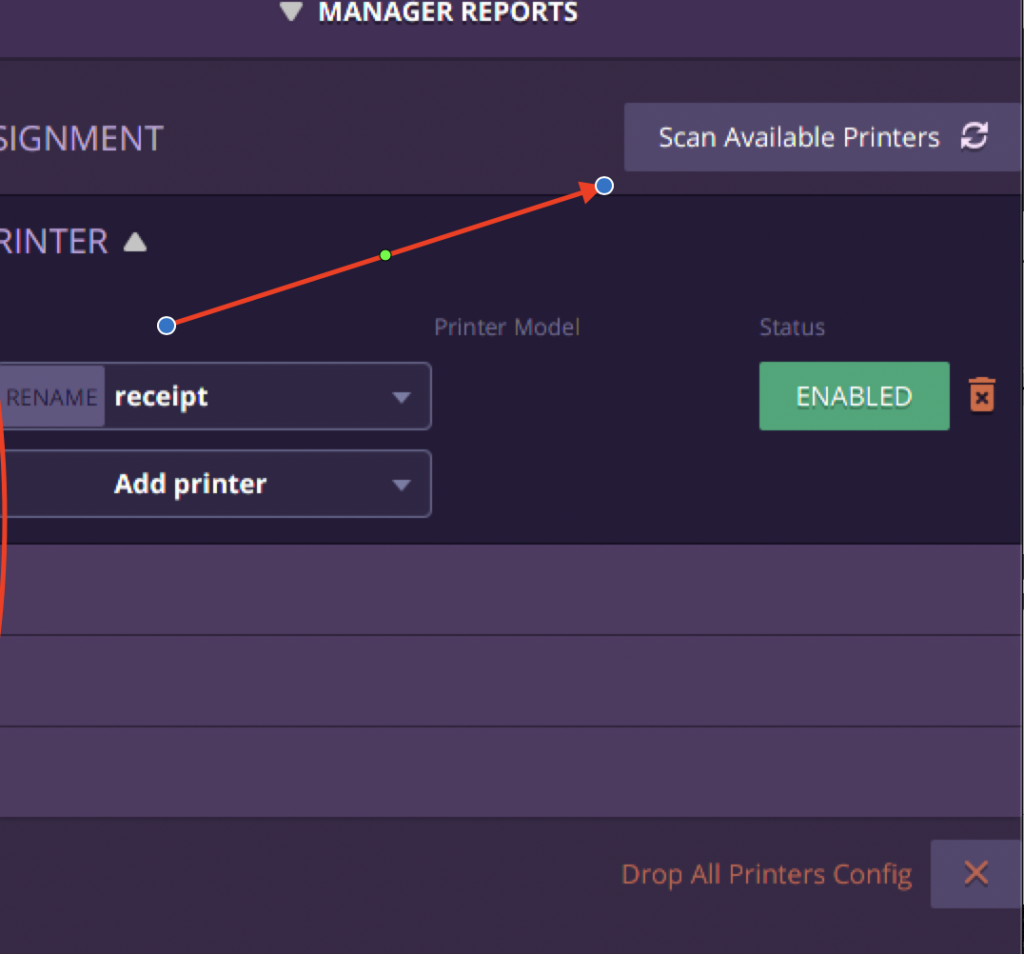Click the trash can icon in the Status column
Viewport: 1024px width, 954px height.
(981, 396)
